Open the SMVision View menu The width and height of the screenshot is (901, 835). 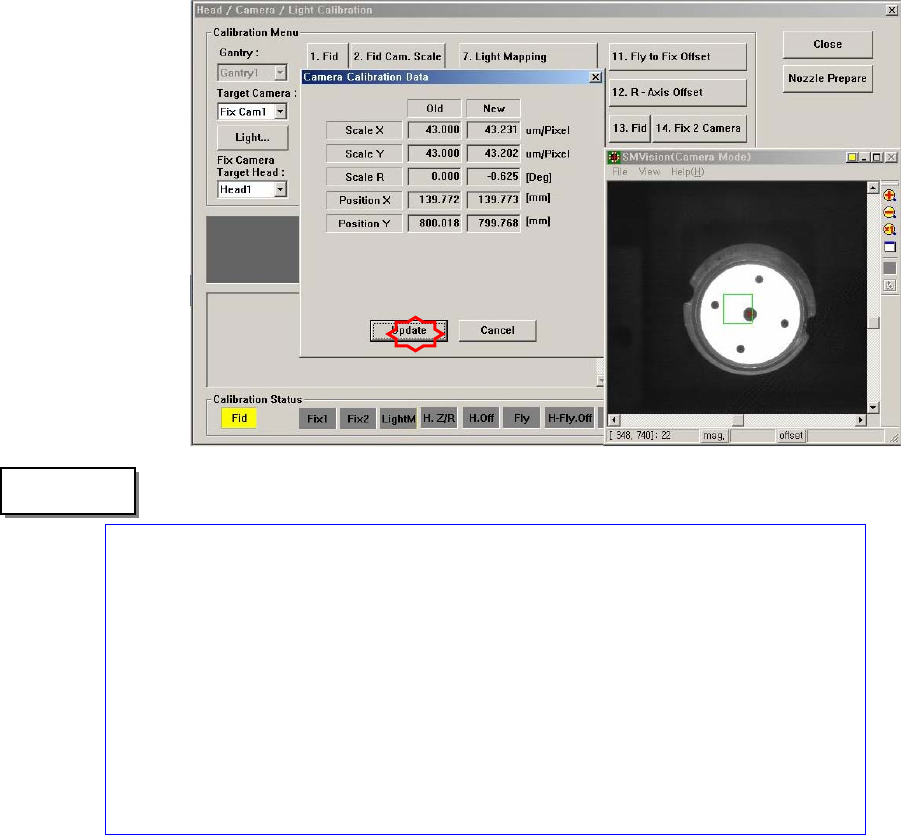click(649, 172)
